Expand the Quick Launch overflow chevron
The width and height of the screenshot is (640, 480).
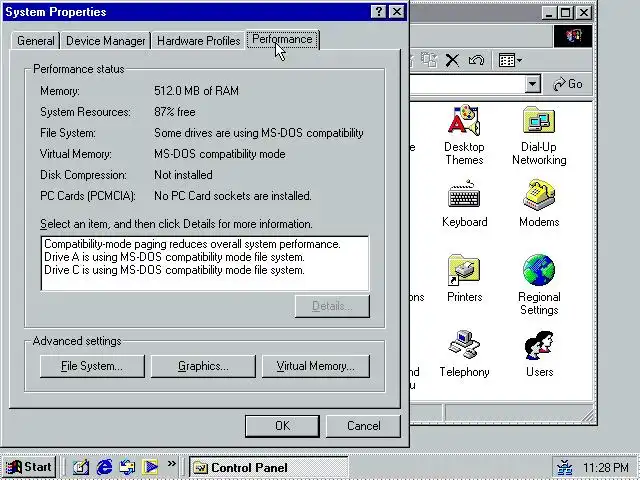coord(171,464)
